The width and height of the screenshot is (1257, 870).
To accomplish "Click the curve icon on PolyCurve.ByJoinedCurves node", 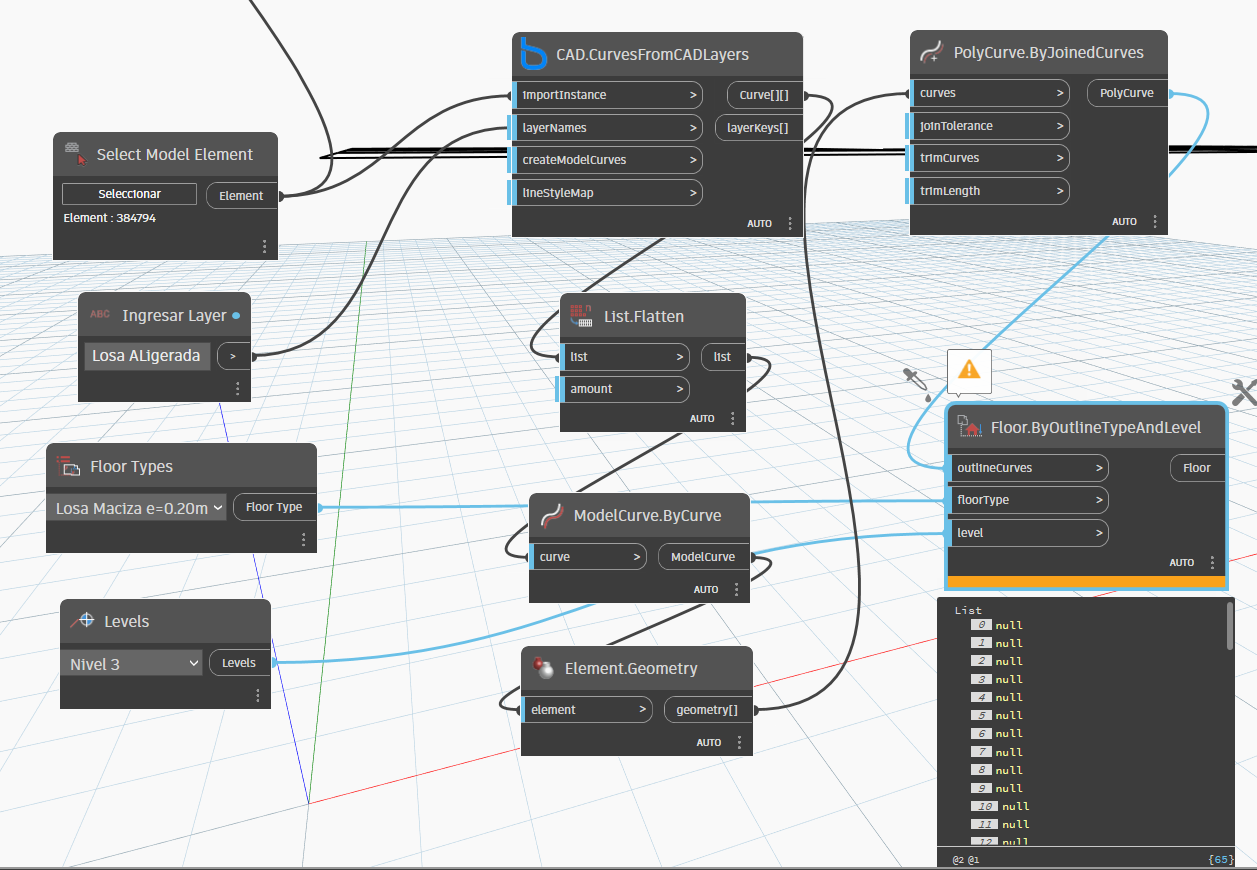I will click(931, 51).
